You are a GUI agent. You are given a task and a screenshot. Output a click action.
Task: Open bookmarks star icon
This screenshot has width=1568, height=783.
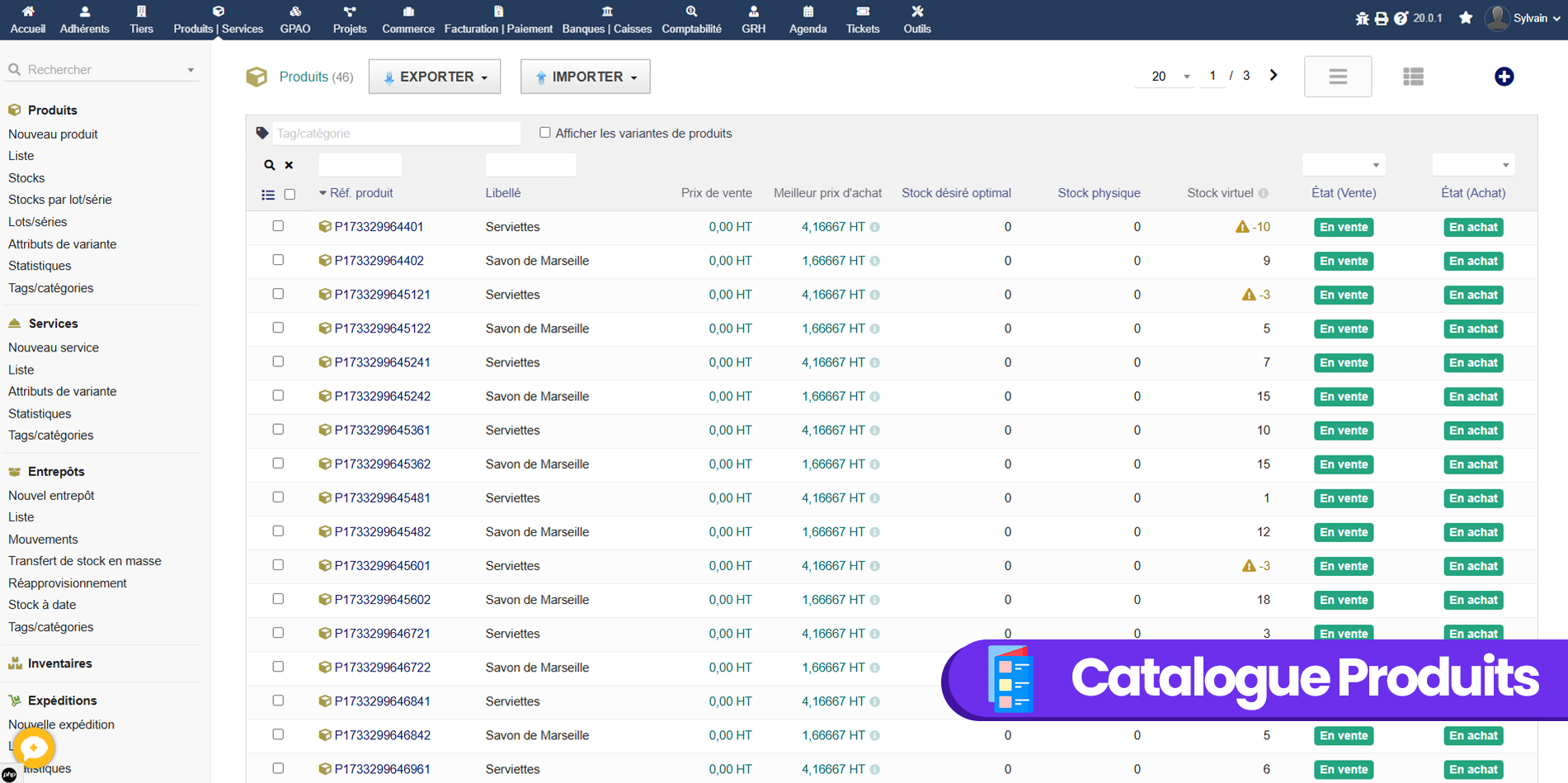[x=1466, y=18]
